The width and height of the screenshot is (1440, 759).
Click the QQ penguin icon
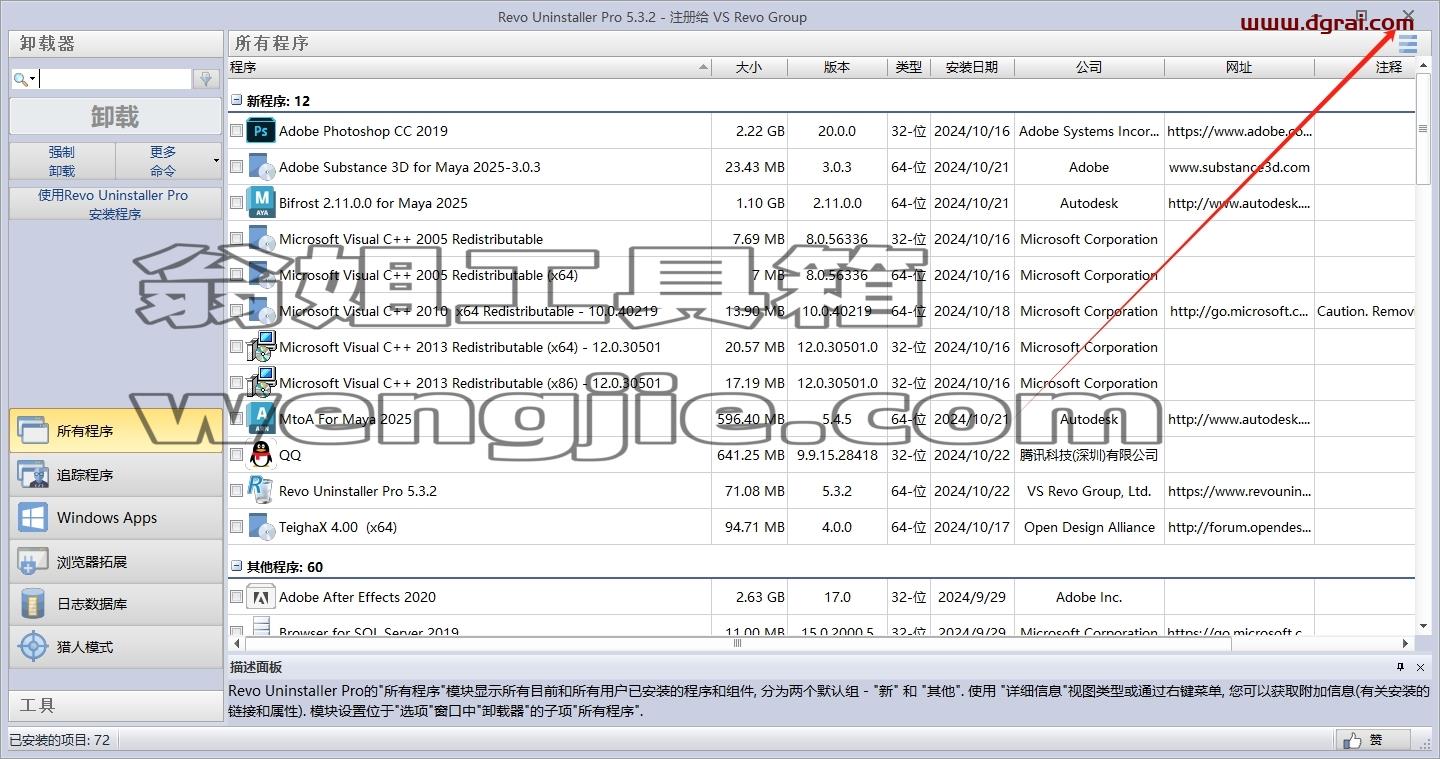pyautogui.click(x=261, y=455)
